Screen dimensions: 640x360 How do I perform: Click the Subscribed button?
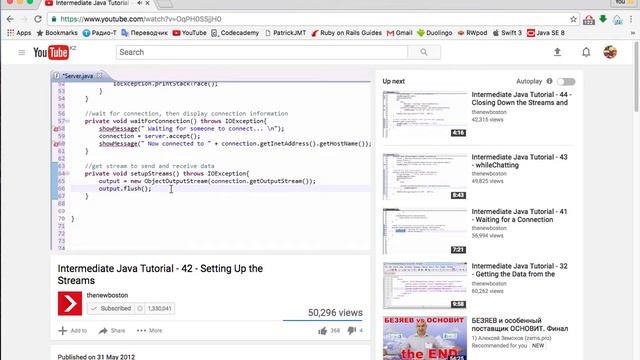point(111,309)
